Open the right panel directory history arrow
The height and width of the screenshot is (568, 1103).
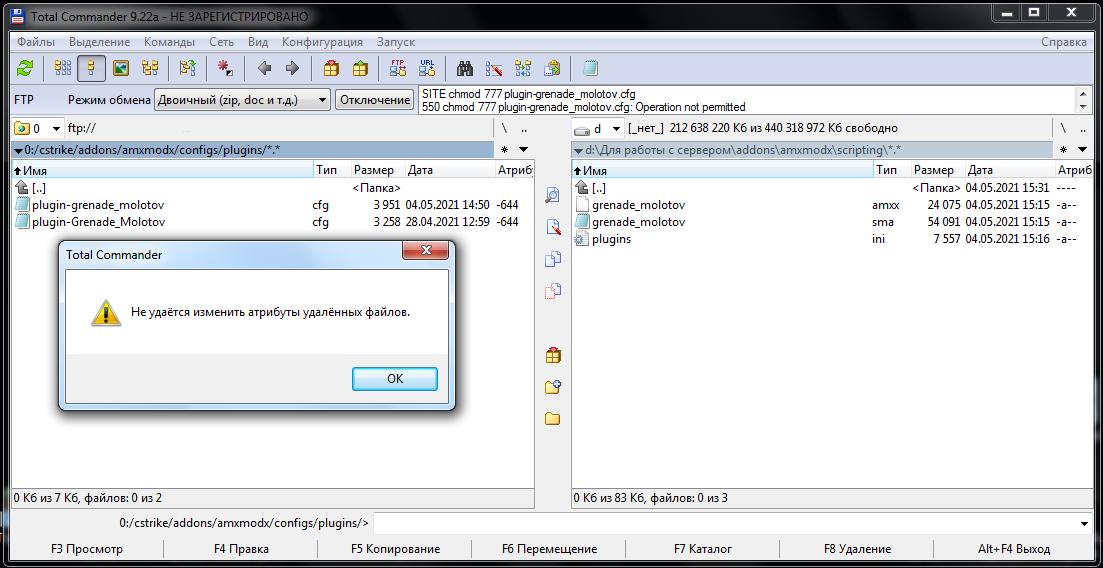(1083, 150)
